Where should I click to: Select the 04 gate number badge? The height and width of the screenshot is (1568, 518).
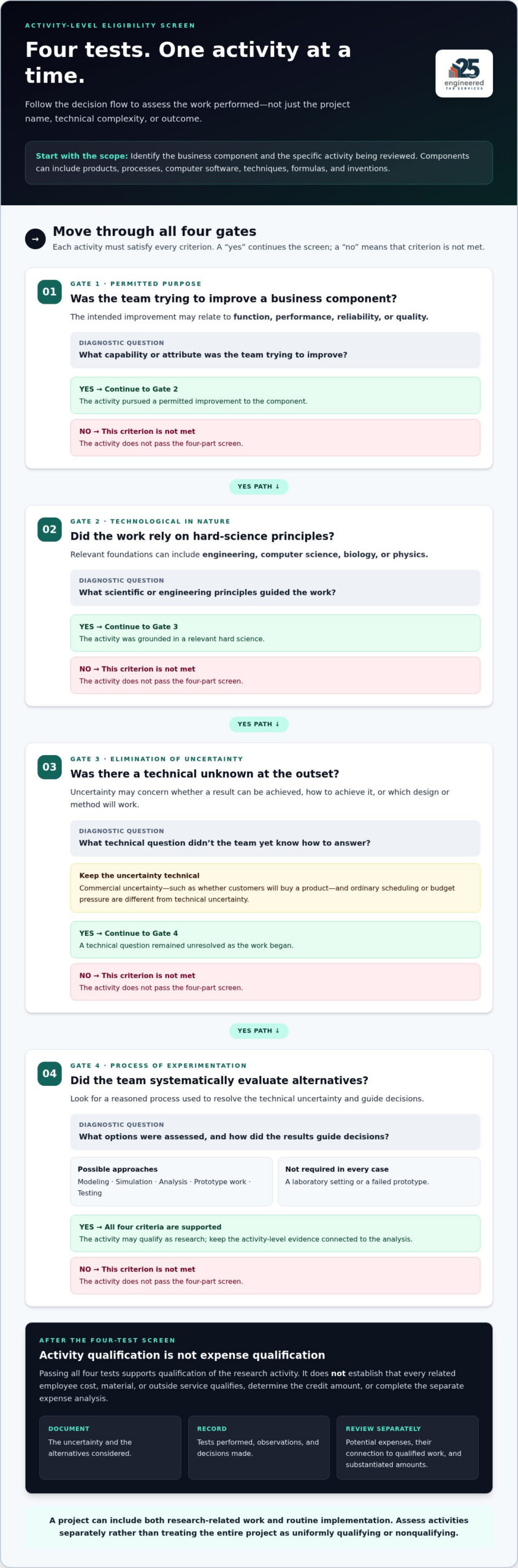click(x=50, y=1073)
